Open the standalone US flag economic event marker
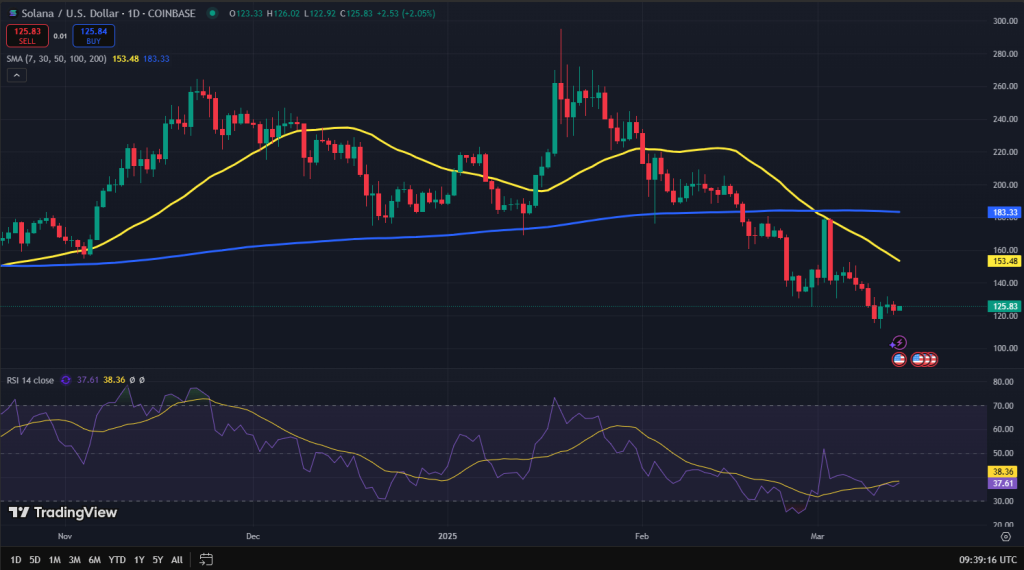This screenshot has width=1024, height=570. (x=899, y=359)
